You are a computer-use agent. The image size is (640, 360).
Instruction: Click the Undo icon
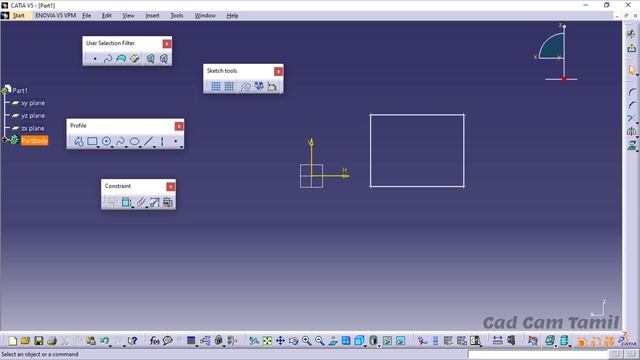(x=104, y=341)
